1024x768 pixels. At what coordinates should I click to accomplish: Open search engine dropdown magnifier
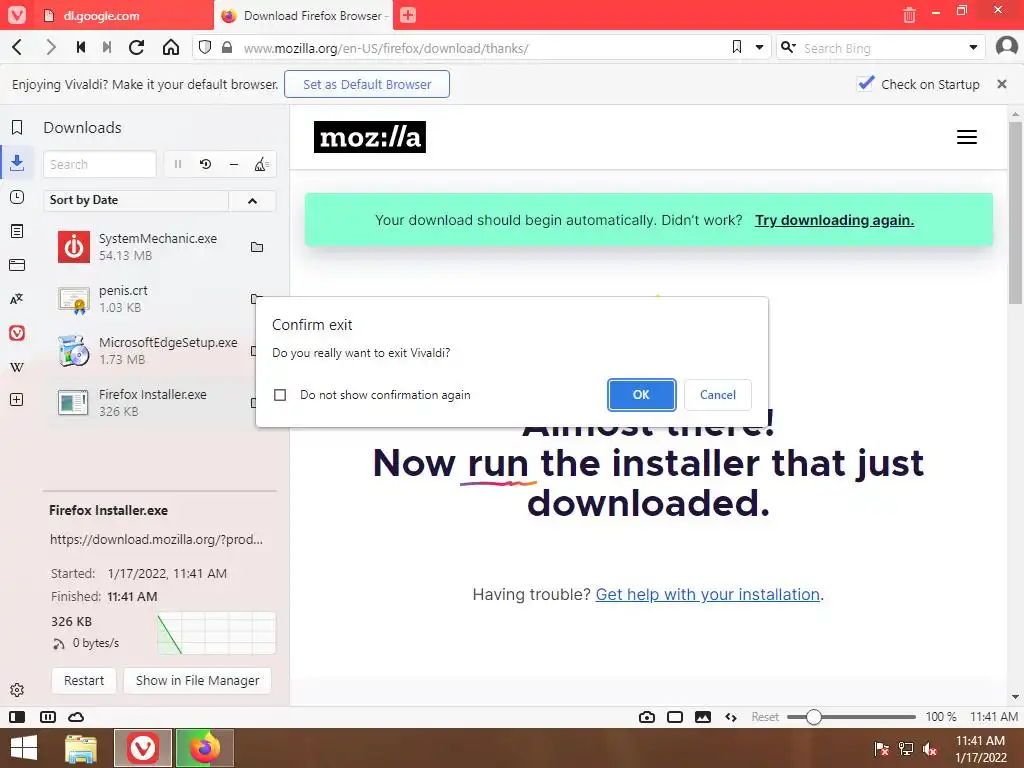(x=788, y=47)
